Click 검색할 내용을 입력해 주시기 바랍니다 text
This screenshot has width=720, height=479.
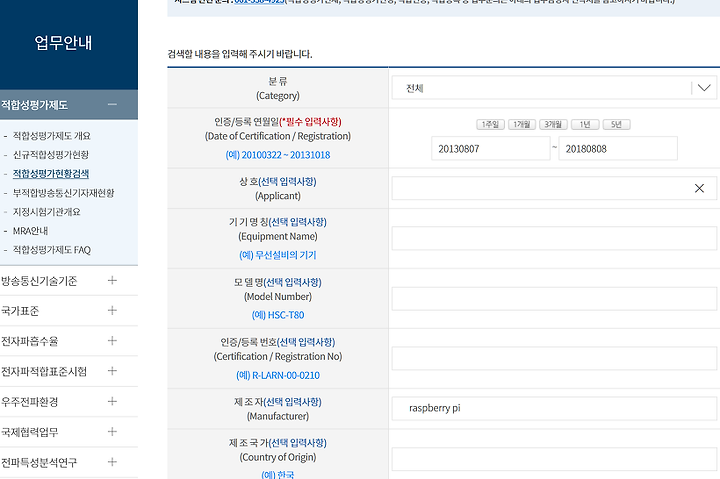240,54
